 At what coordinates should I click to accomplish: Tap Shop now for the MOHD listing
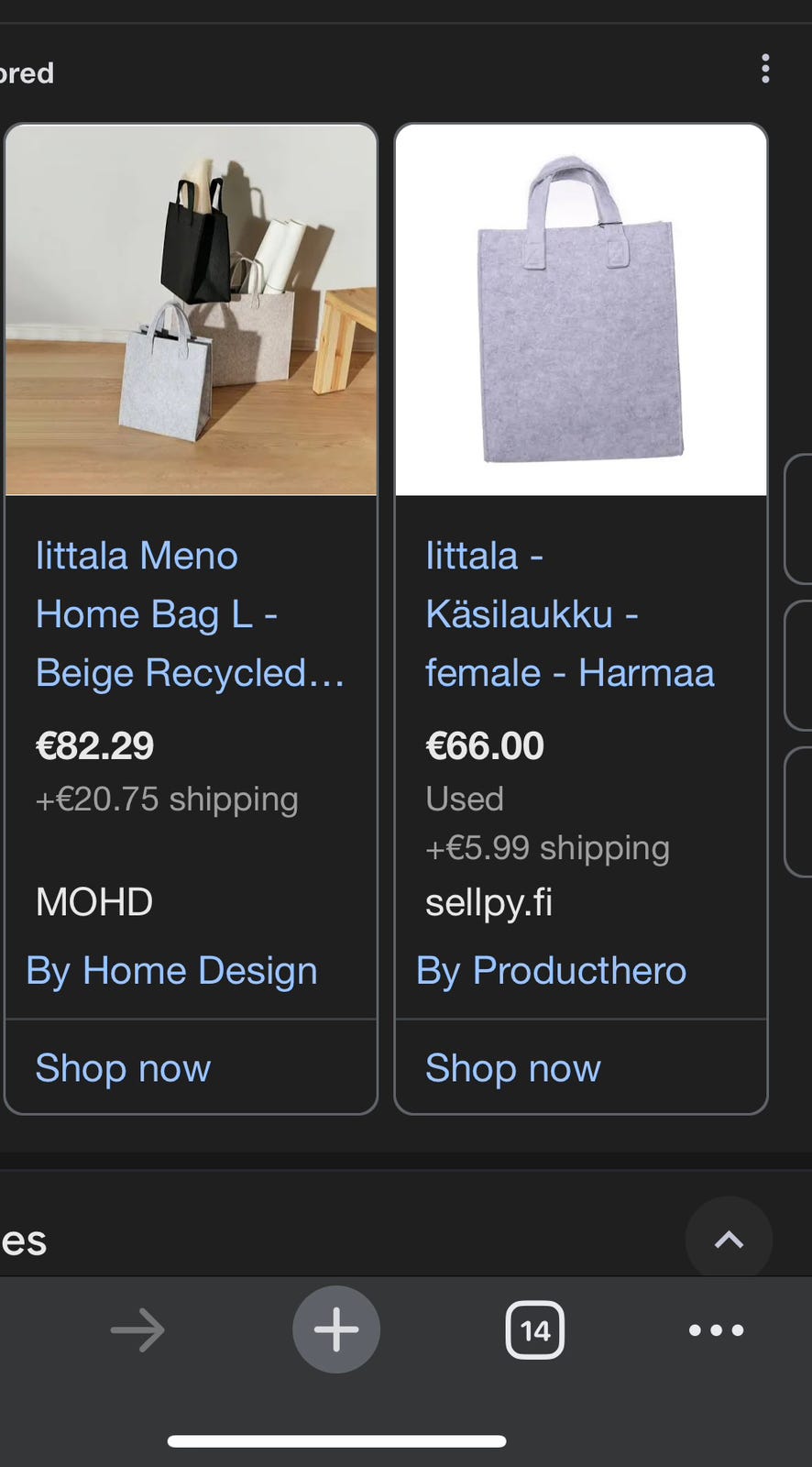(x=123, y=1068)
